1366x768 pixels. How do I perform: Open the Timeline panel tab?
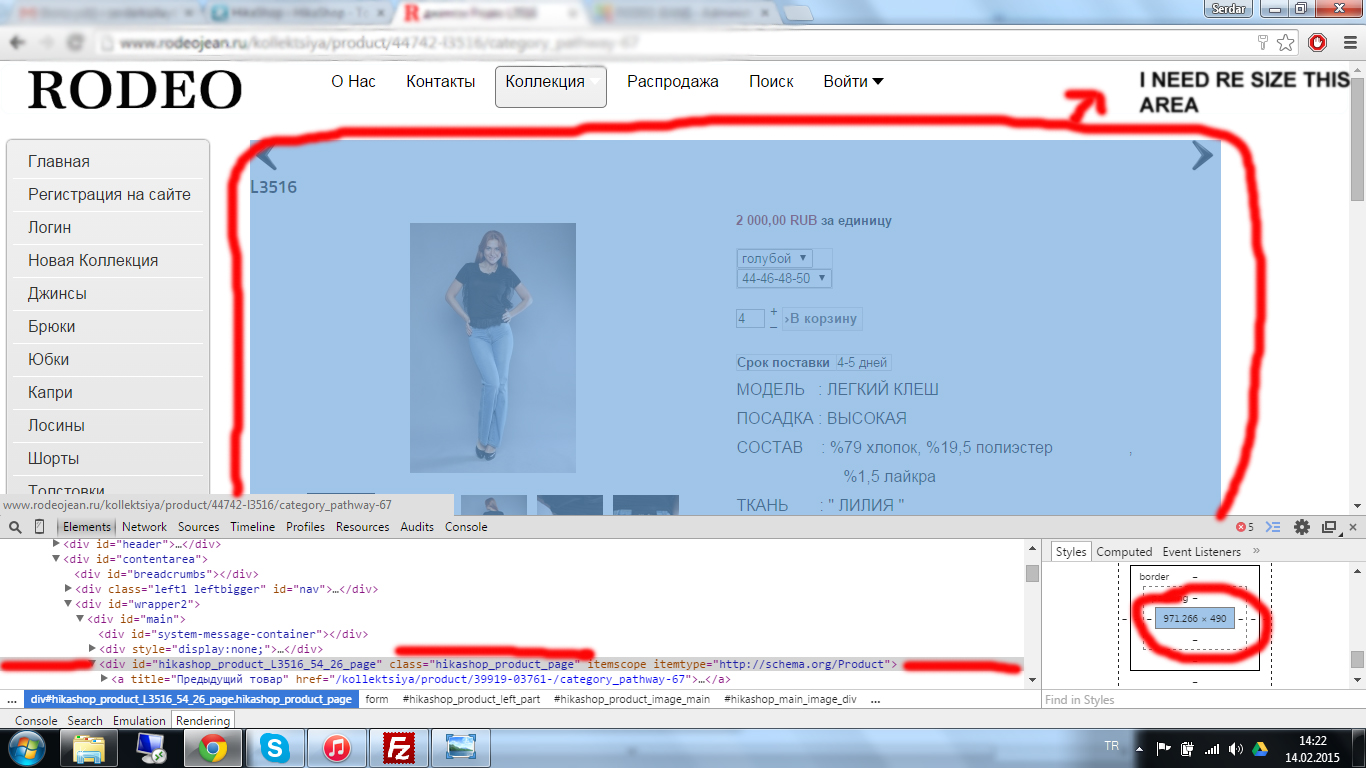click(253, 527)
